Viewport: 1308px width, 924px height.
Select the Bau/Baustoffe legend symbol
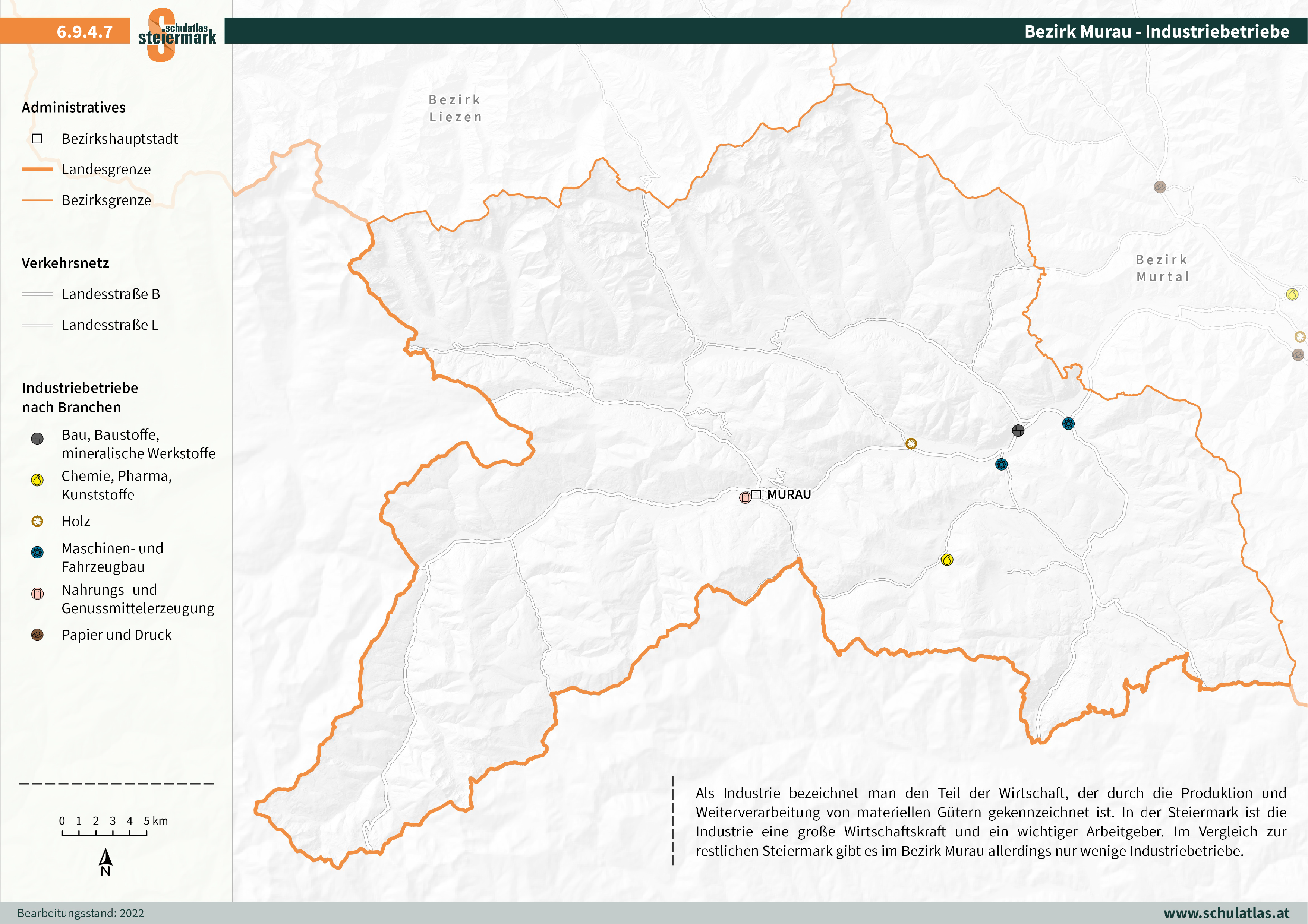(x=38, y=439)
